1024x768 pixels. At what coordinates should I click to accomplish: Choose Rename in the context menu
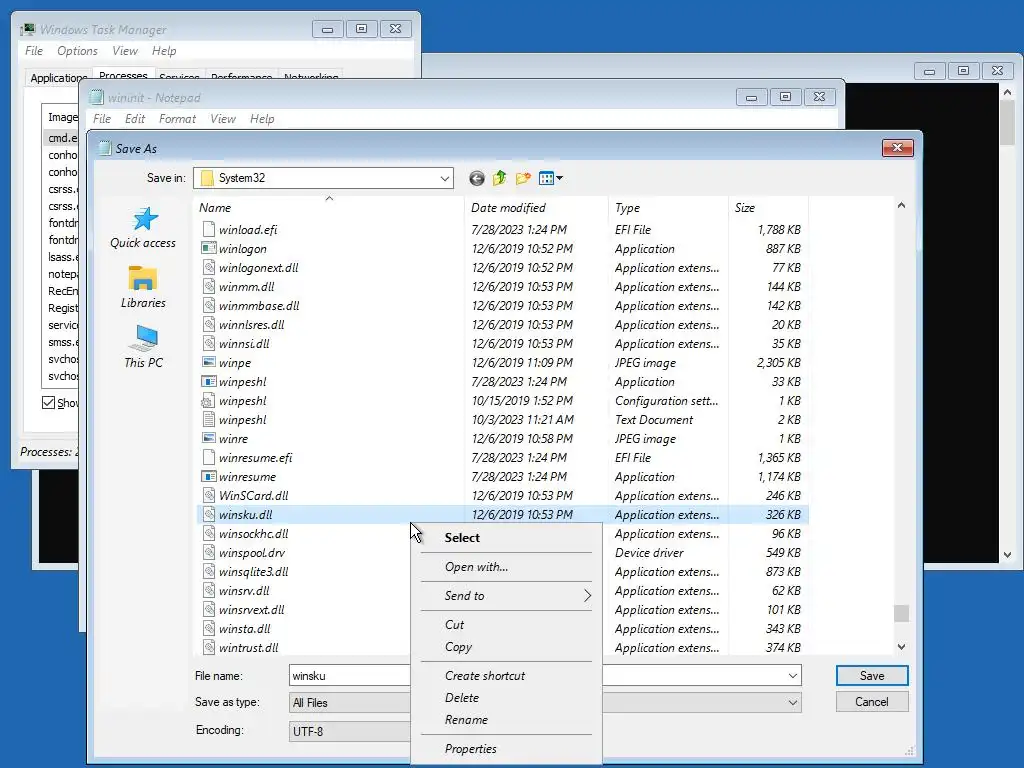(506, 720)
